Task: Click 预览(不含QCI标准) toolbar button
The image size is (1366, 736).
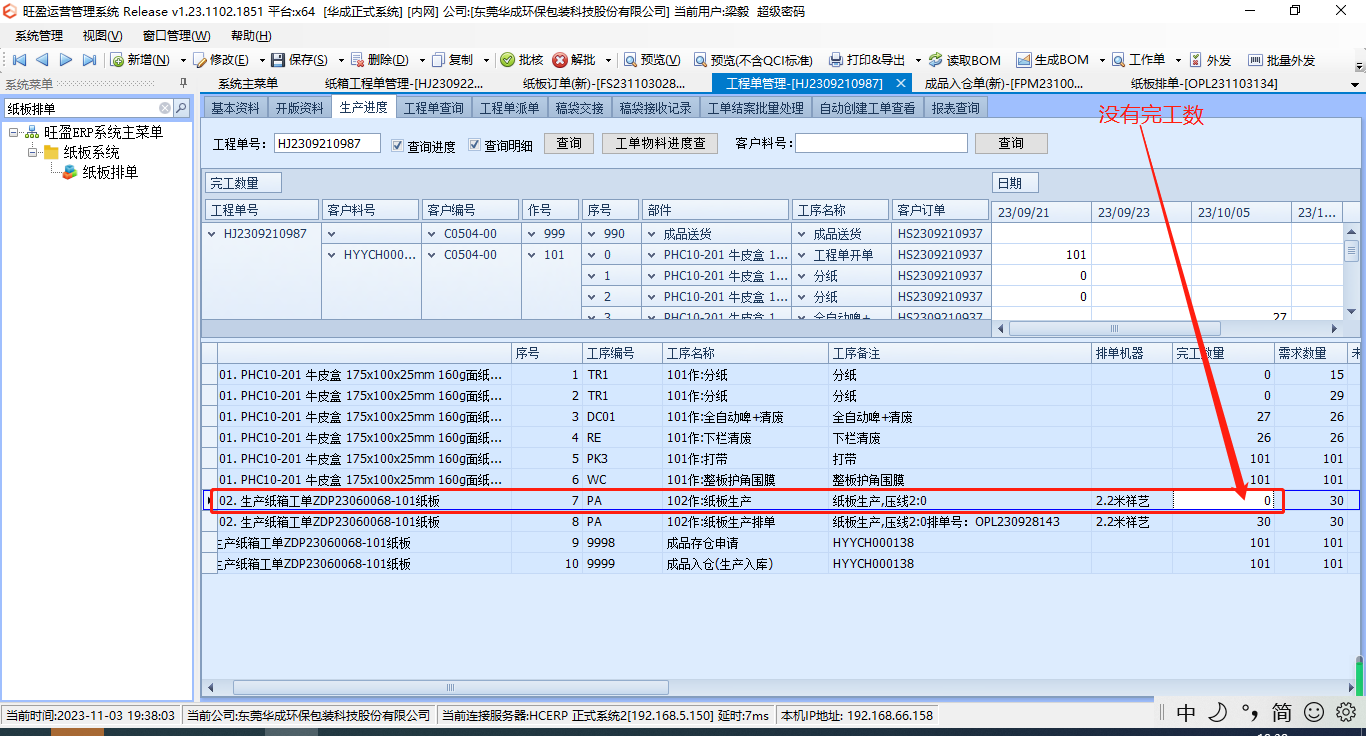Action: (752, 60)
